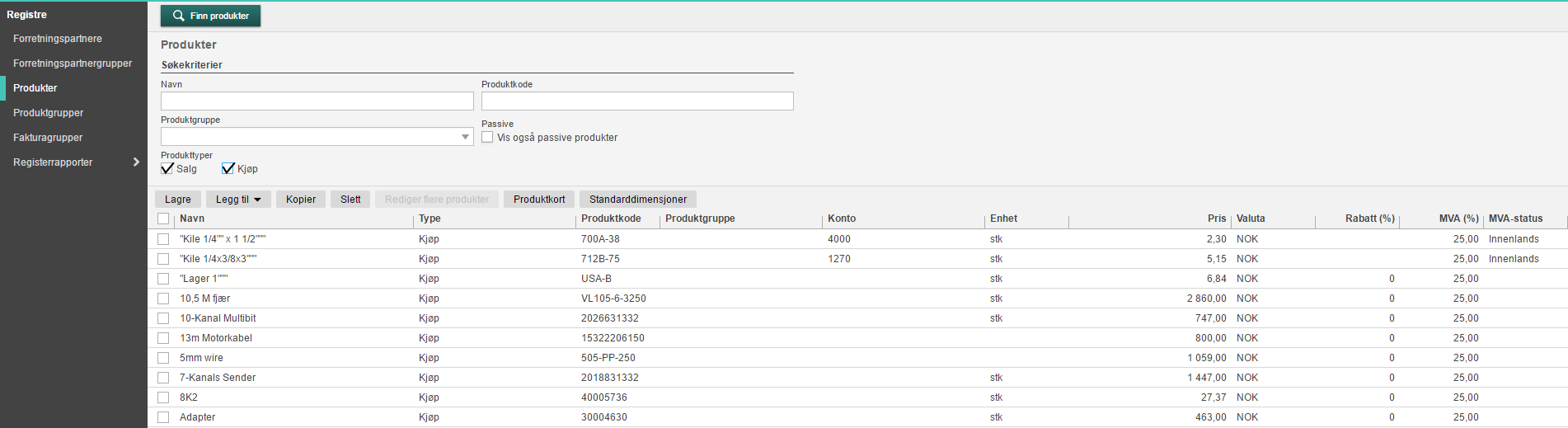
Task: Click into the Produktkode search field
Action: (637, 101)
